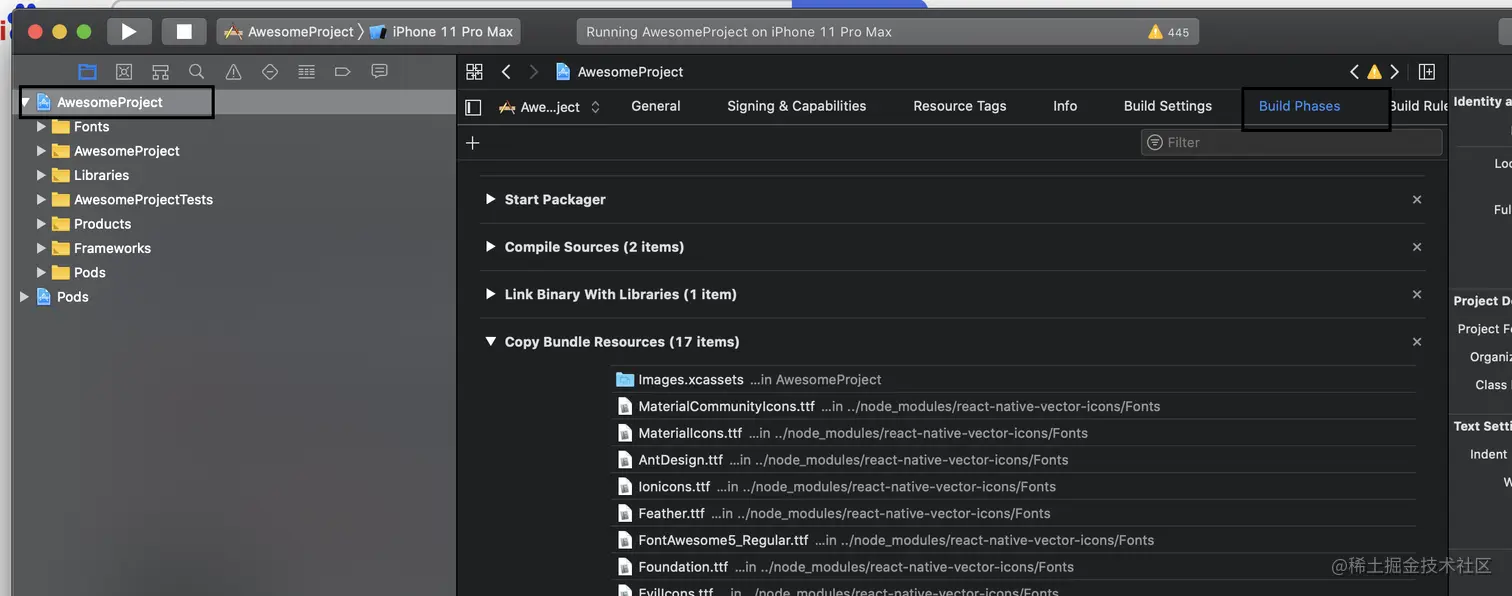Collapse the Copy Bundle Resources phase

(x=490, y=341)
